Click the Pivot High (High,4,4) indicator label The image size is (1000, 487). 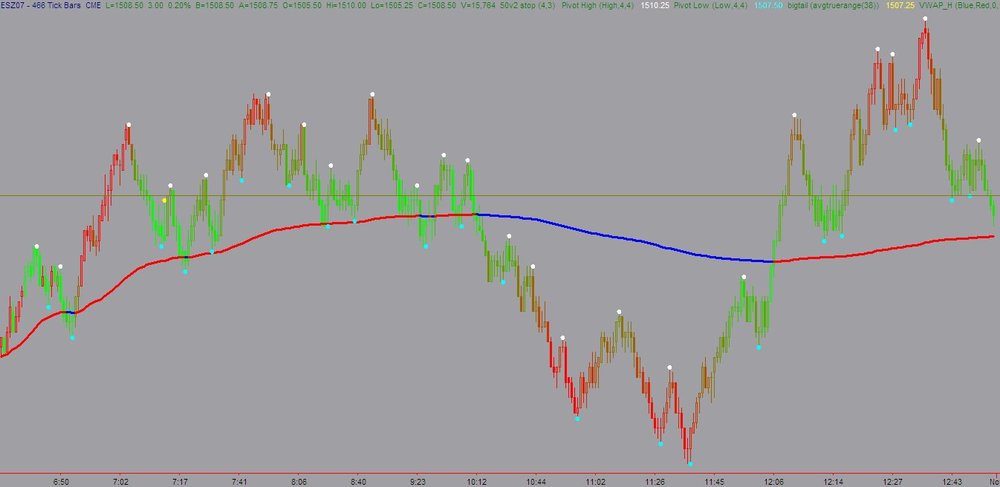598,4
